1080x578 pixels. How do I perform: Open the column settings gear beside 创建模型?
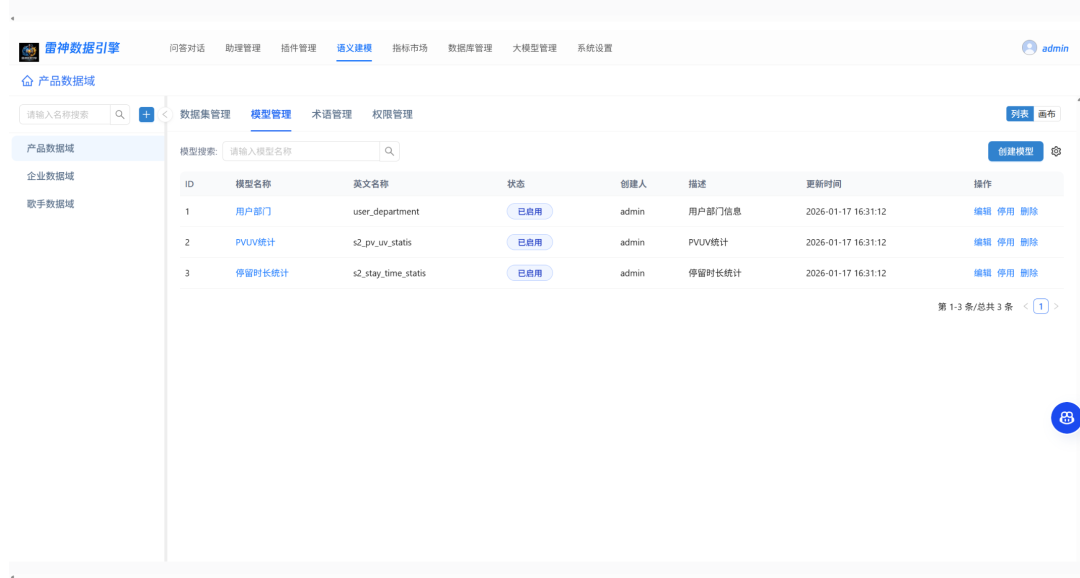point(1055,152)
